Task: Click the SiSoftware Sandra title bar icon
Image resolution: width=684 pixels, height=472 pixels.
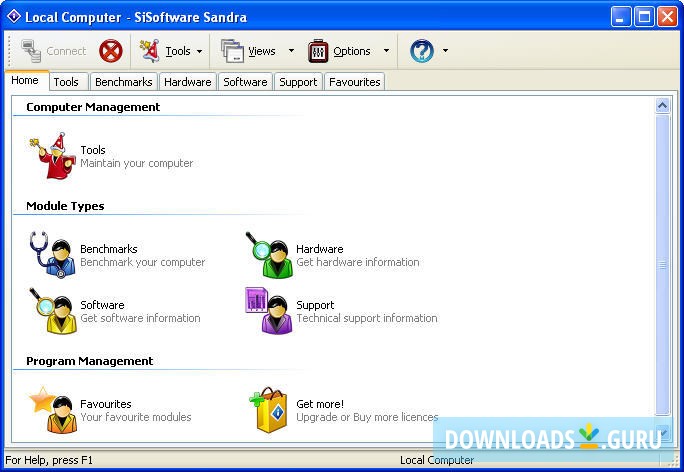Action: tap(14, 17)
